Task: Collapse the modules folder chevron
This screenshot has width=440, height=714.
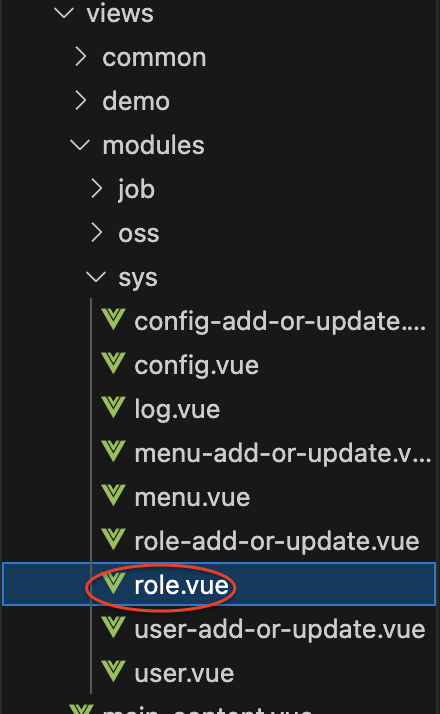Action: point(80,145)
